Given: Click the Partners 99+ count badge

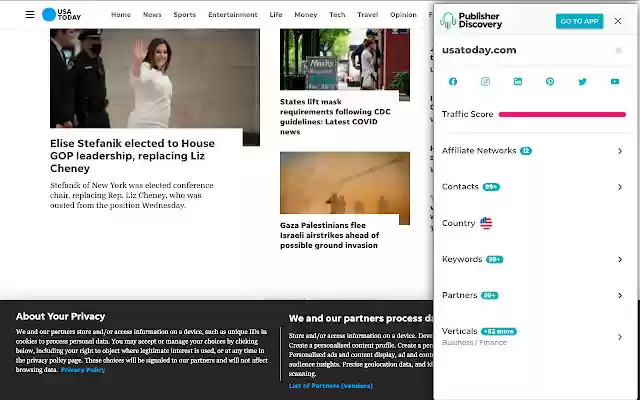Looking at the screenshot, I should 489,296.
